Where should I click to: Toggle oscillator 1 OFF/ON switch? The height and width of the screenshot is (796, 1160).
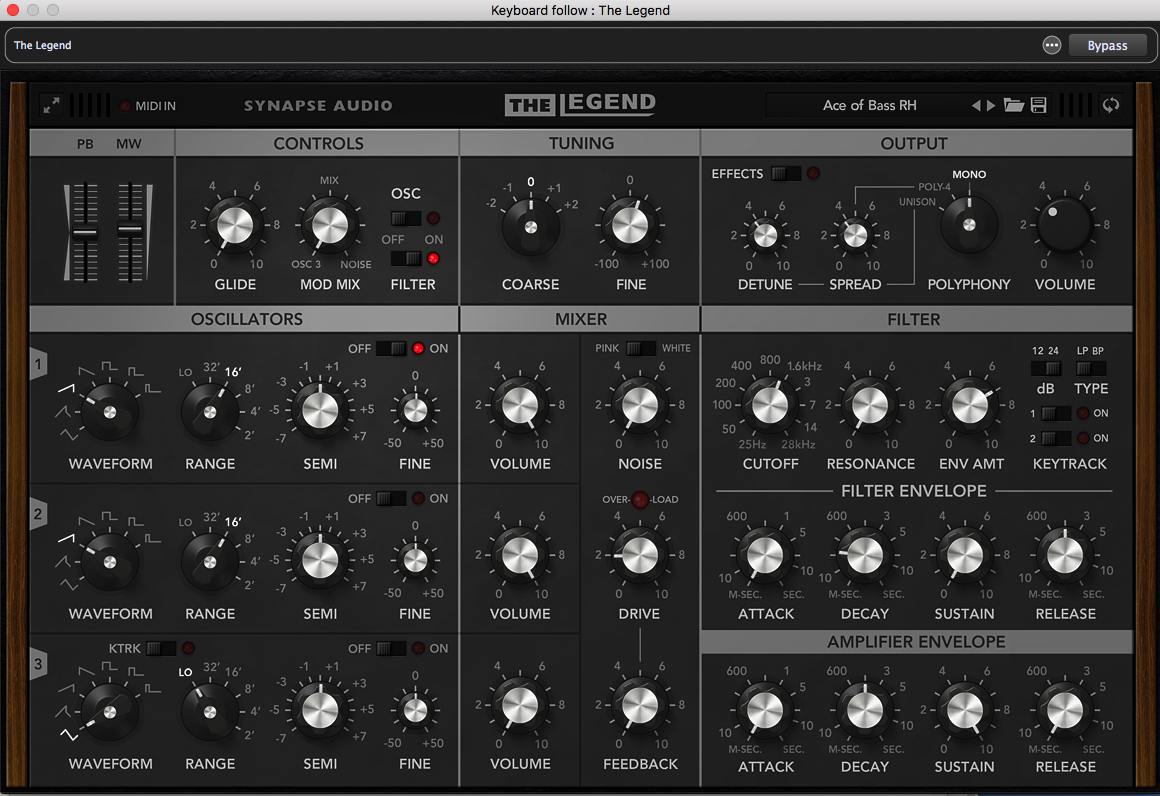coord(391,348)
